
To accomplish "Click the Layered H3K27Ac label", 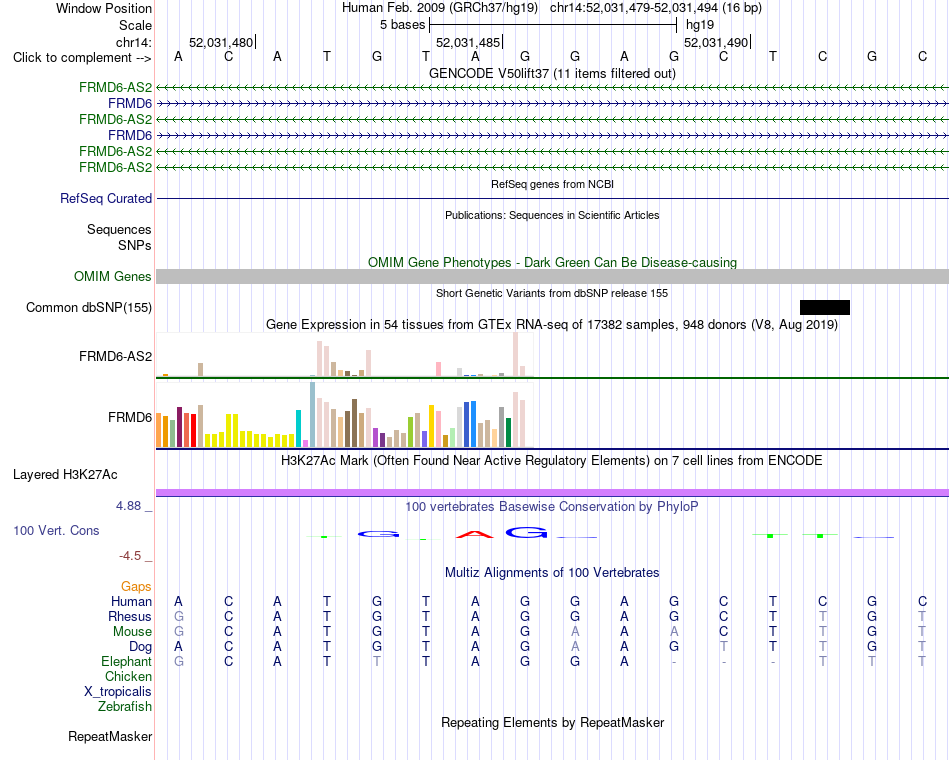I will click(x=65, y=475).
